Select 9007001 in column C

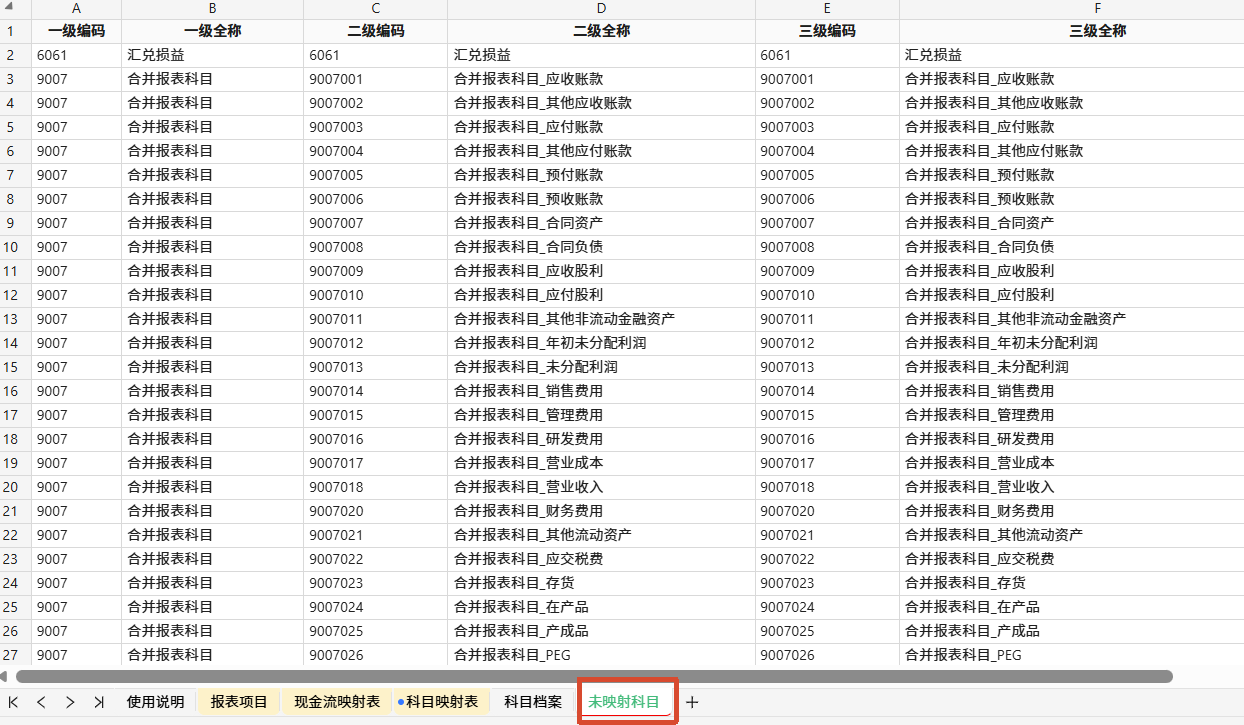(x=375, y=79)
